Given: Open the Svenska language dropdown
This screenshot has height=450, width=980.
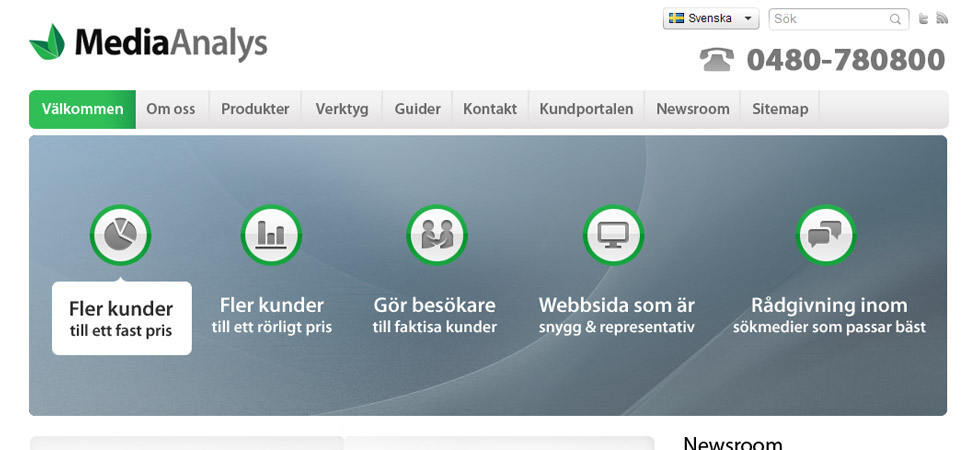Looking at the screenshot, I should 710,19.
